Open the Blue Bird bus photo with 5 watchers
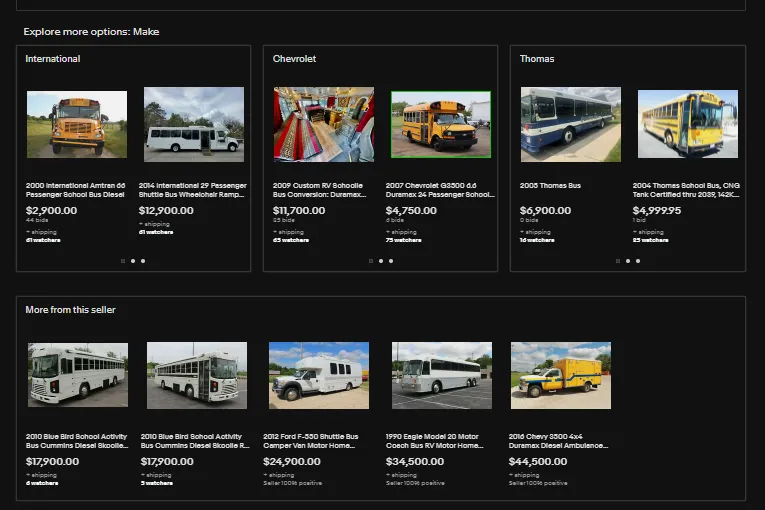Screen dimensions: 765x510 [197, 375]
